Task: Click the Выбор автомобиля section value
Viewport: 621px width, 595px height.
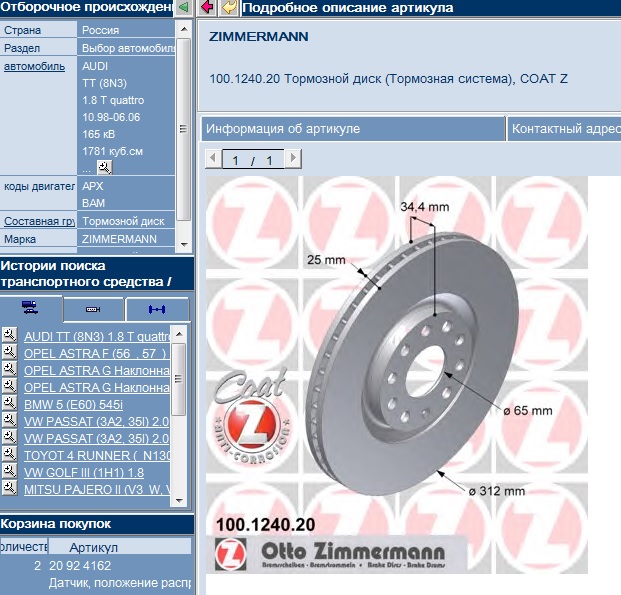Action: click(126, 48)
